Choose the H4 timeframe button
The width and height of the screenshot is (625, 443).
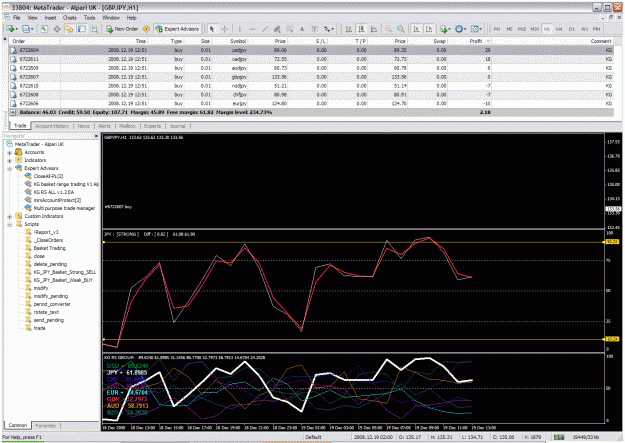(559, 29)
